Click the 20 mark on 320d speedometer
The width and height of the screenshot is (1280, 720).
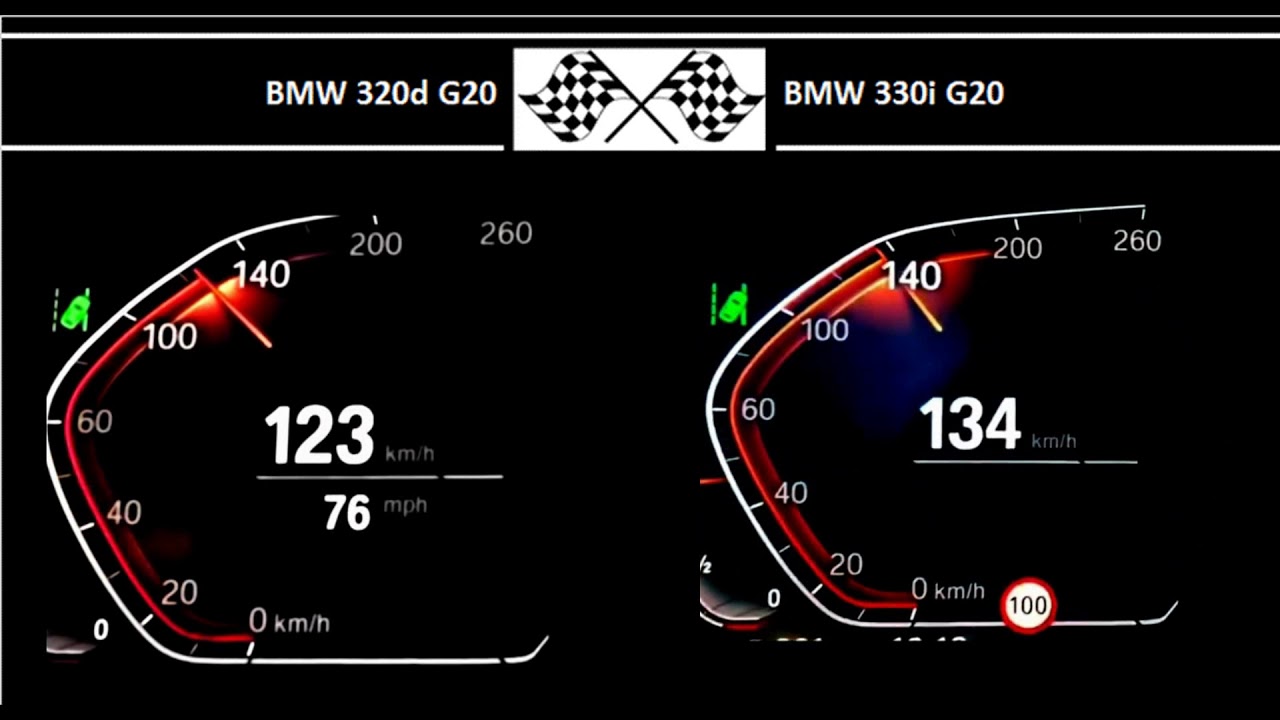click(179, 593)
